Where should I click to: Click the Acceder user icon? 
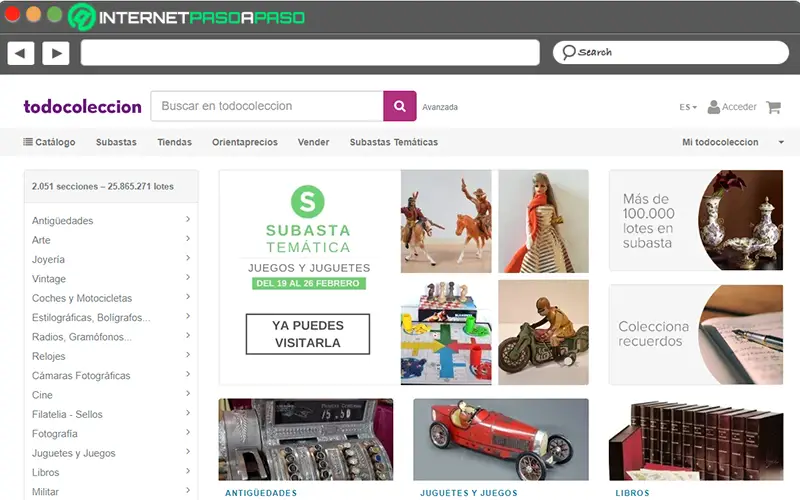(x=713, y=107)
